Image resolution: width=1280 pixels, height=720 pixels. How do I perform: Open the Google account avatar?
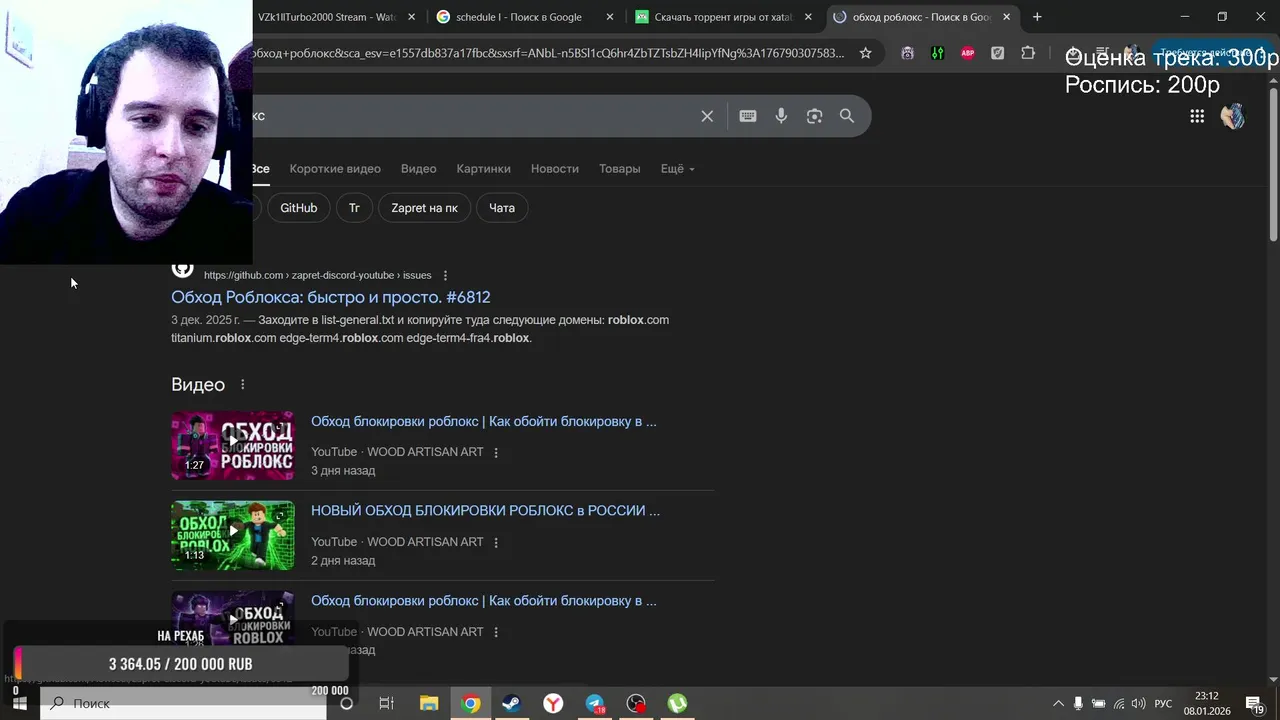tap(1232, 116)
